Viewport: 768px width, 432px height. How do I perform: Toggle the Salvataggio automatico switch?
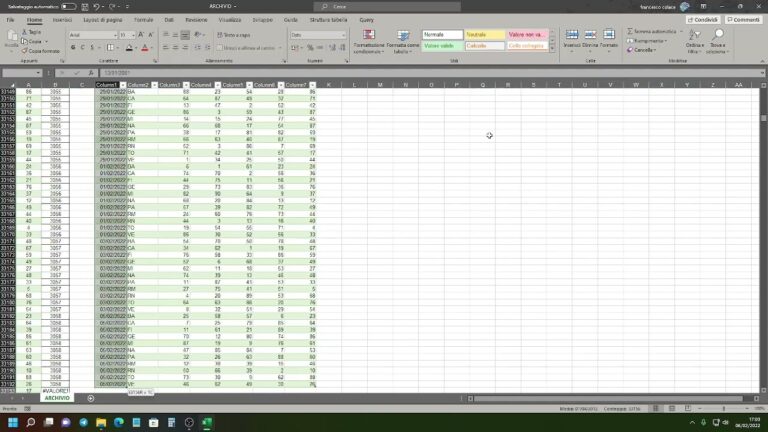coord(69,7)
